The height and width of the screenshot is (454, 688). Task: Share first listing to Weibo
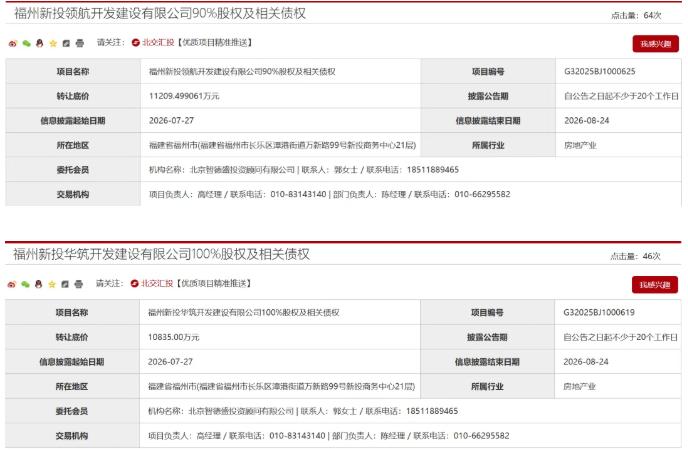[13, 43]
